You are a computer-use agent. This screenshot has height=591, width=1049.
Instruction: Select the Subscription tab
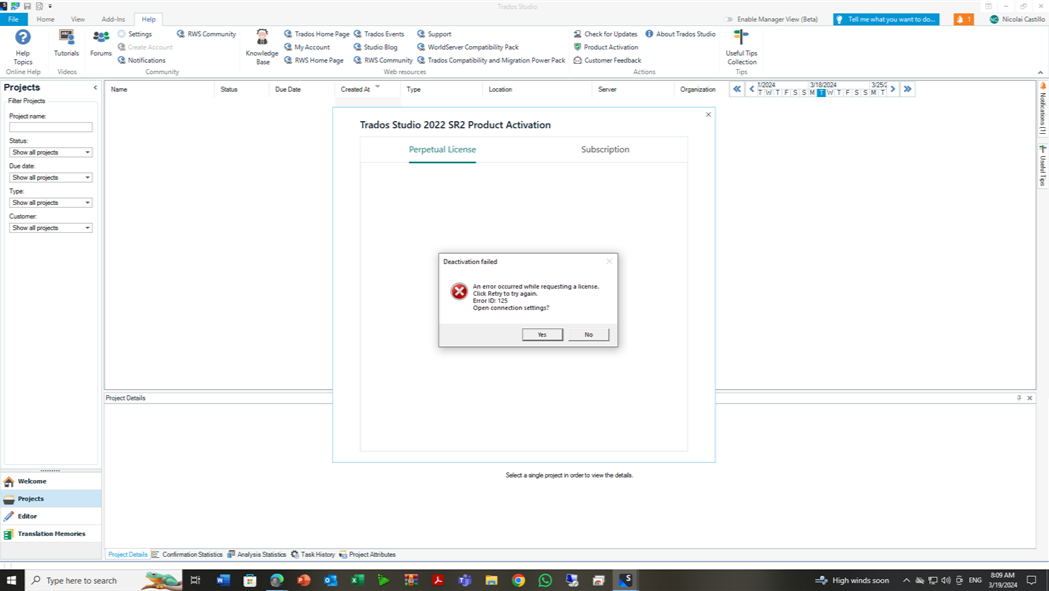coord(605,150)
